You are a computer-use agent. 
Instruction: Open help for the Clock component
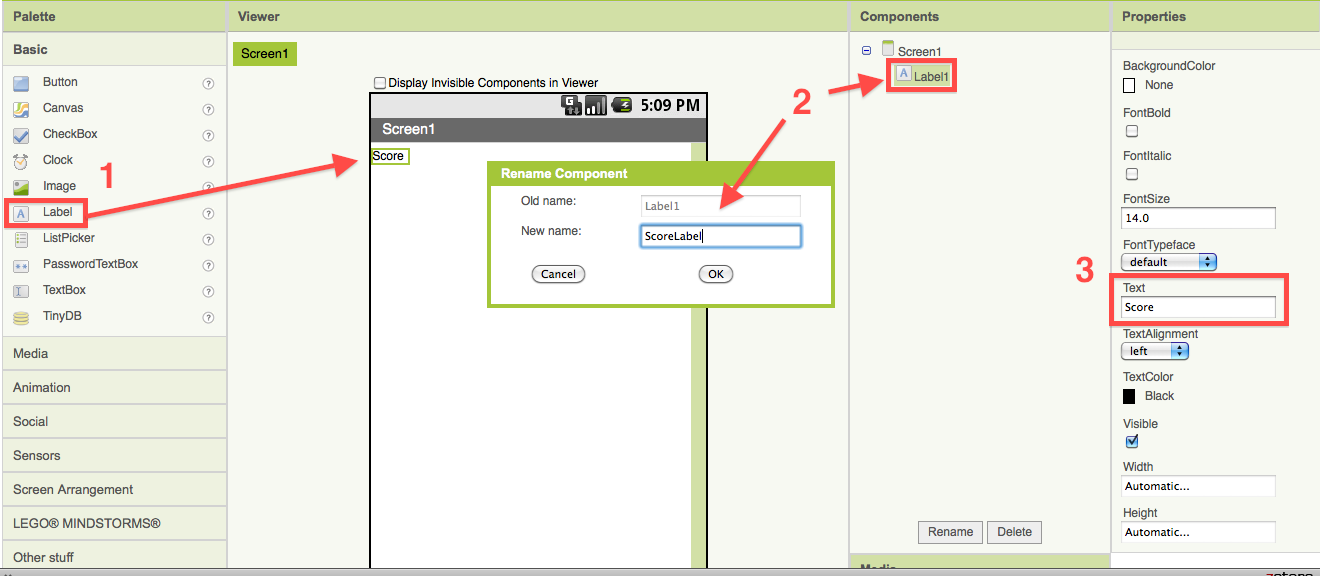pyautogui.click(x=208, y=161)
